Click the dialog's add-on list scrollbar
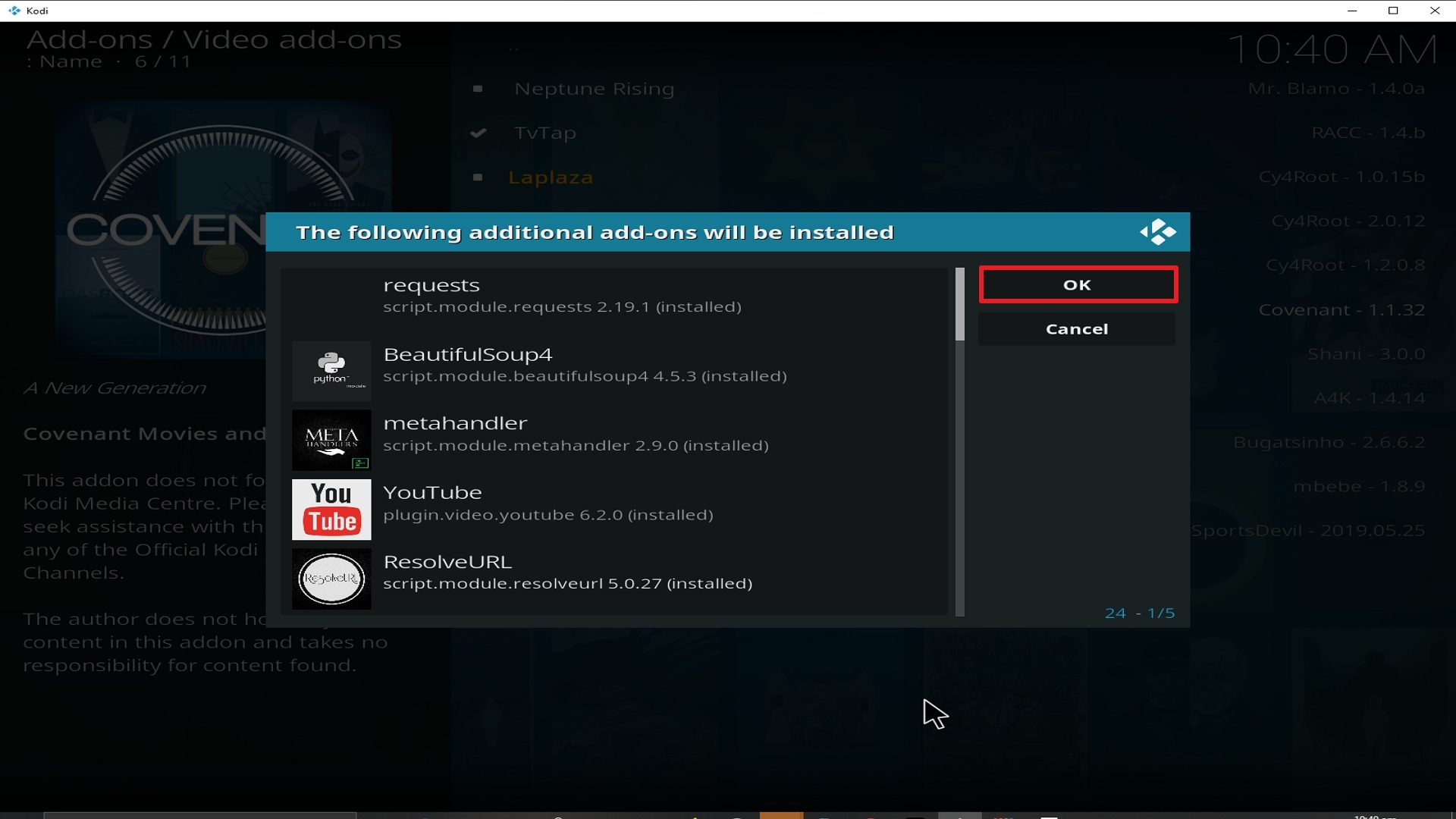 pos(960,441)
